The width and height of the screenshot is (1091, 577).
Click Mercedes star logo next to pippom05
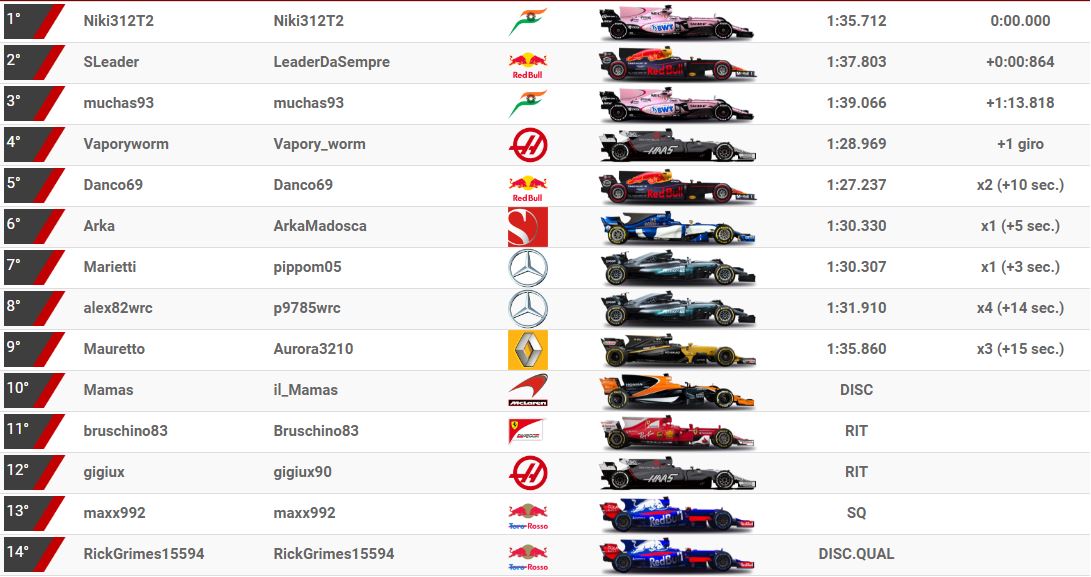pyautogui.click(x=528, y=268)
